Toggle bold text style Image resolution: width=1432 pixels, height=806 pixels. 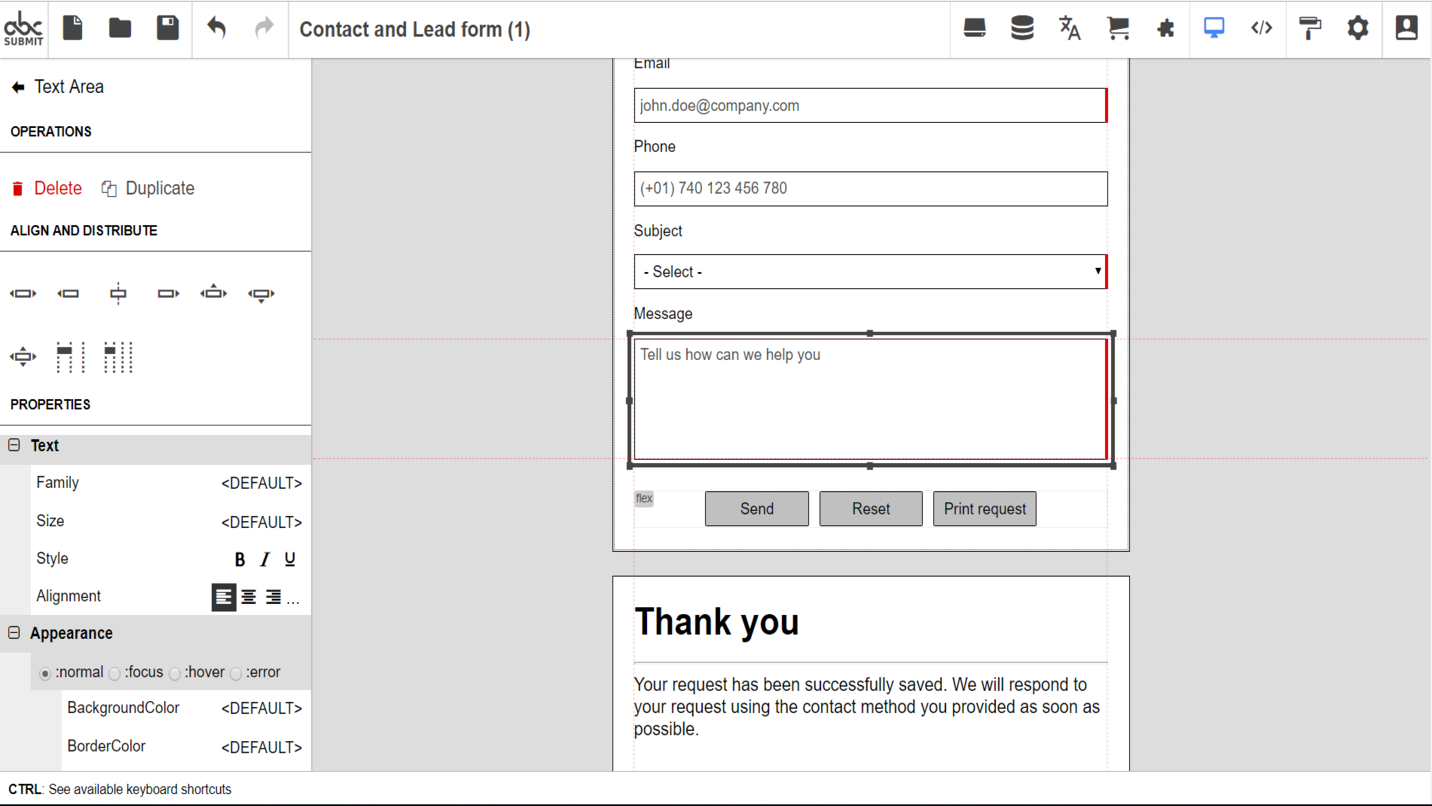[240, 559]
